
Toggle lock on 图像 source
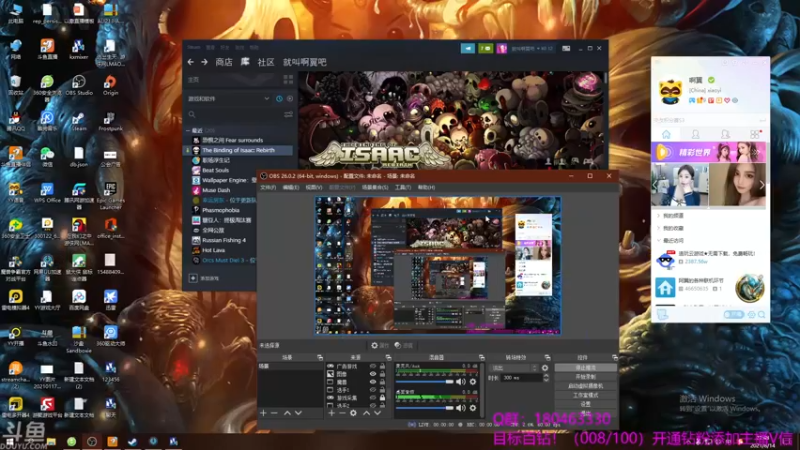click(382, 374)
